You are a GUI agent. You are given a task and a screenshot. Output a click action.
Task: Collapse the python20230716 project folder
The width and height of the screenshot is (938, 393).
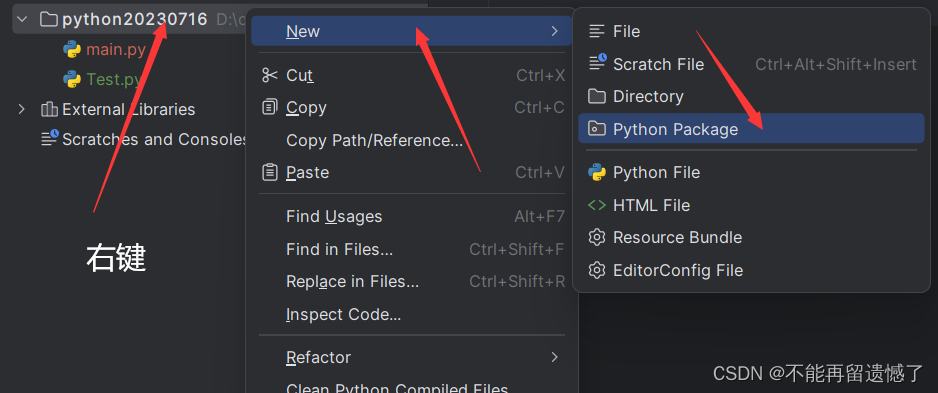22,19
